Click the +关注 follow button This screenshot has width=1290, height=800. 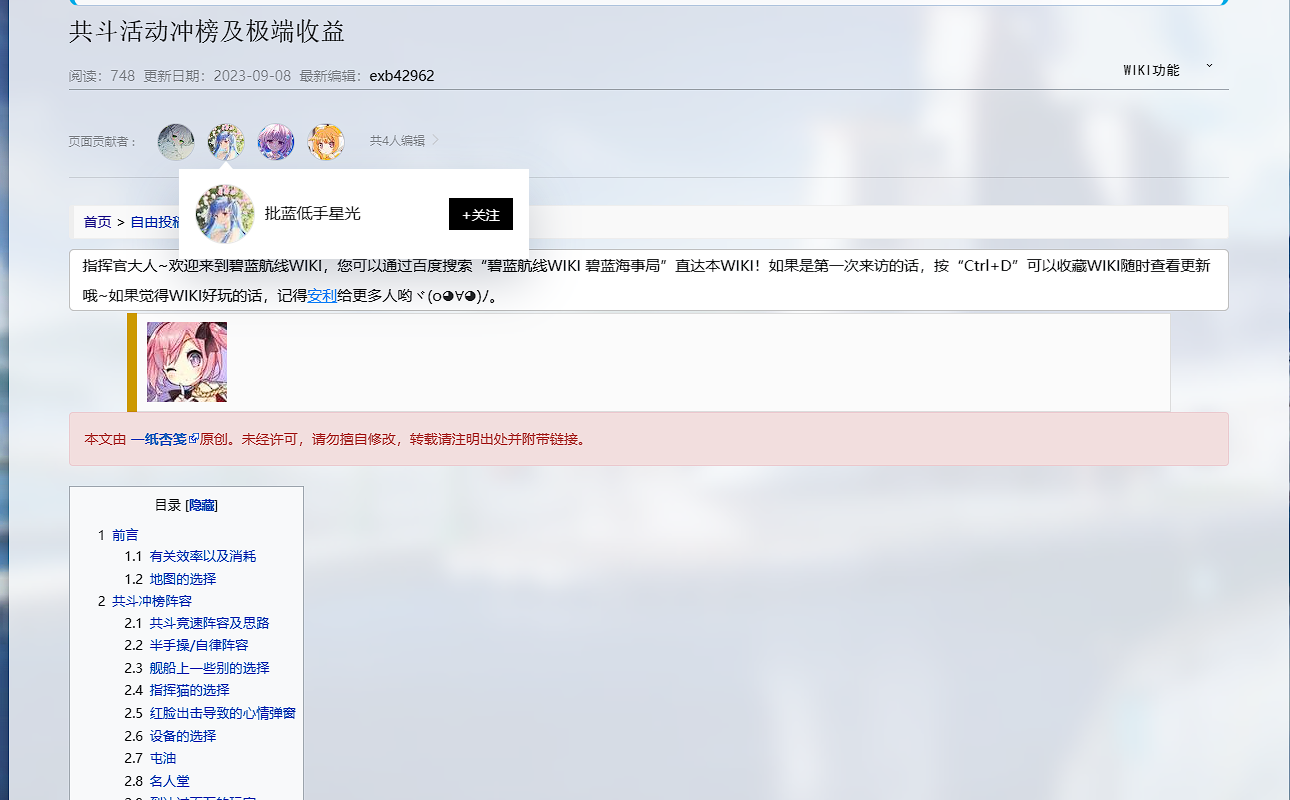click(481, 214)
